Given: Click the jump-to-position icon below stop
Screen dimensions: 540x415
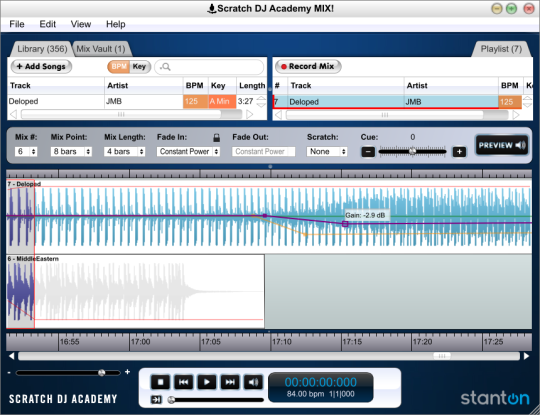Looking at the screenshot, I should (x=156, y=400).
